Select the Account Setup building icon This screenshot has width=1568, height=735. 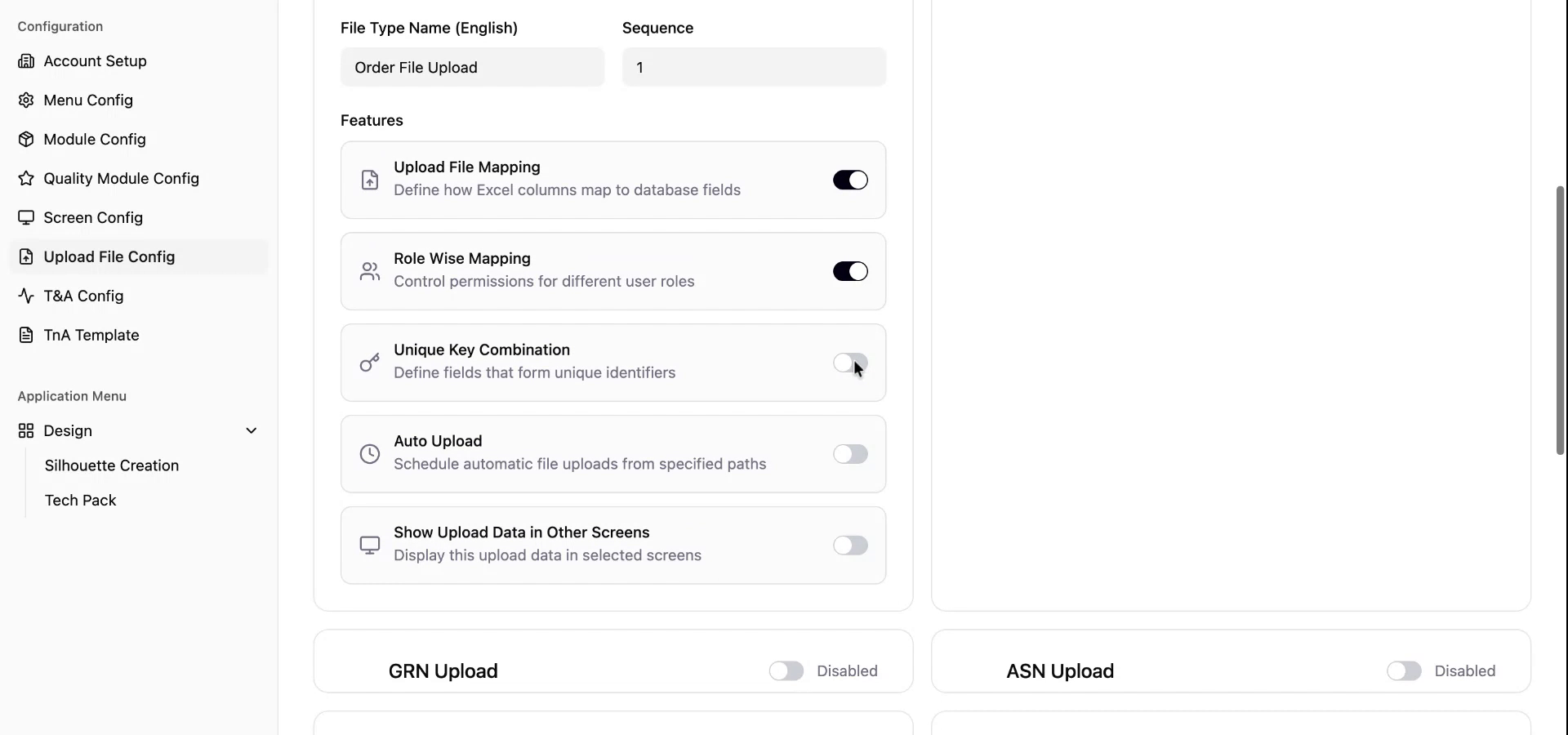click(x=27, y=60)
